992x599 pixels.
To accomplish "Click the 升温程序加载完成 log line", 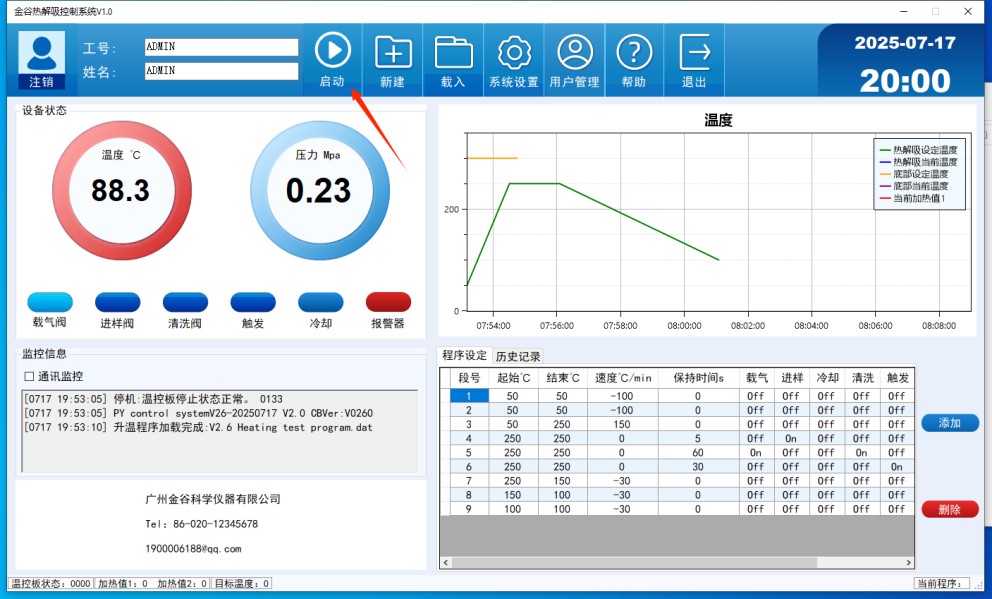I will click(198, 428).
